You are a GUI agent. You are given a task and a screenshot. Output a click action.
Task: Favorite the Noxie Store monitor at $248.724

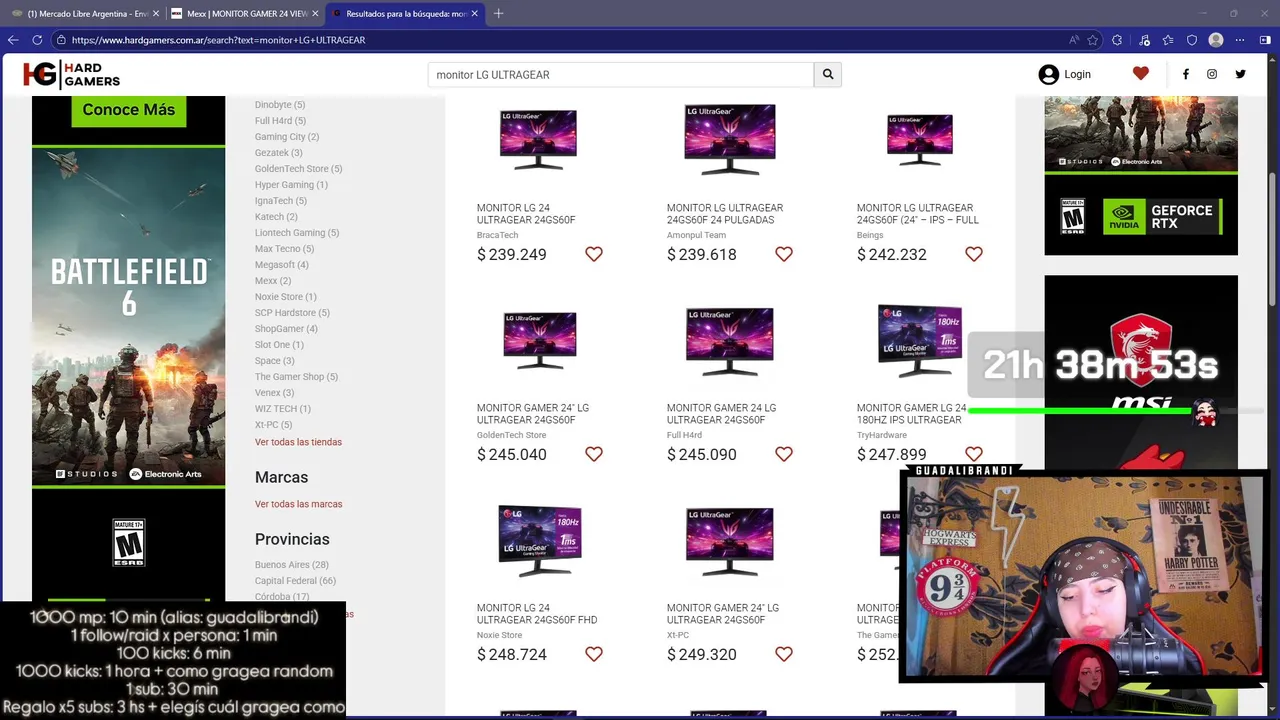(x=594, y=654)
